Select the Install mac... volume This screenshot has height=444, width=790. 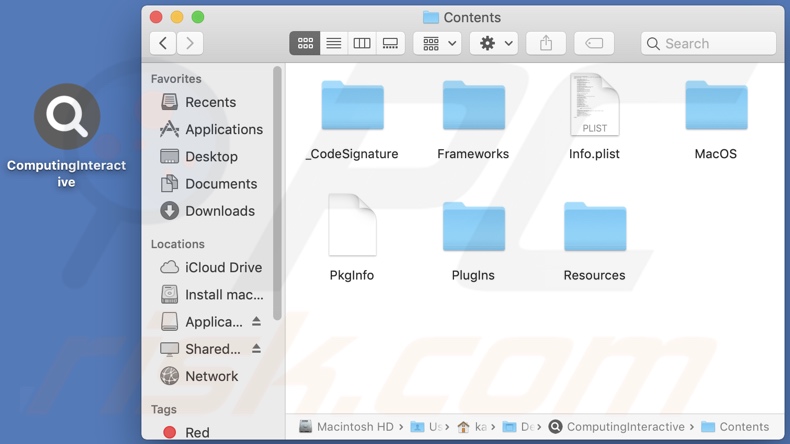tap(211, 295)
